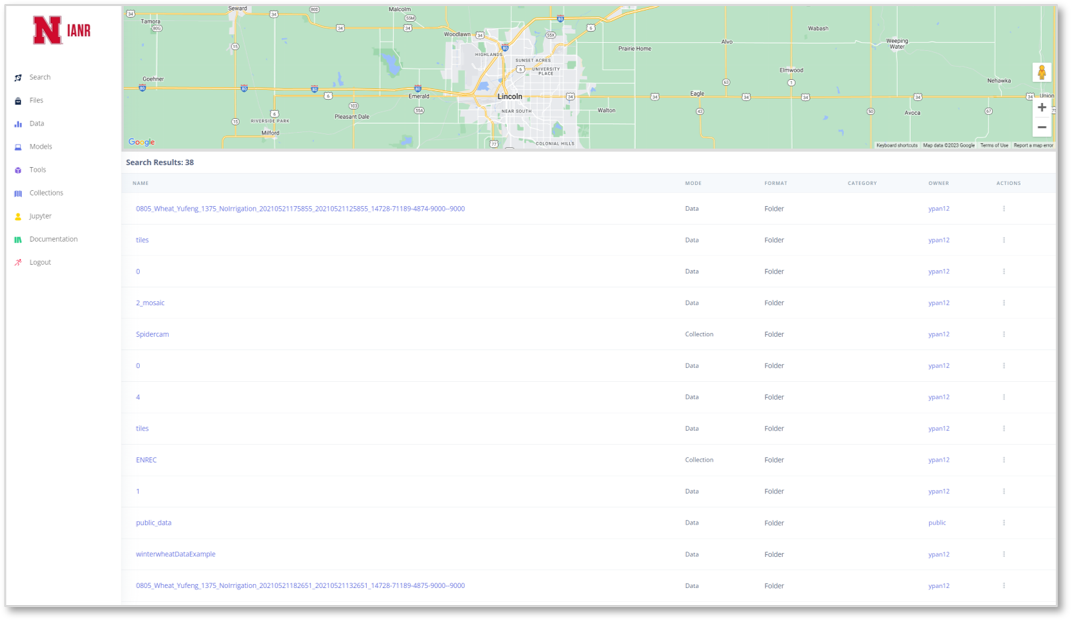Click 'Search Results: 38' heading text
Screen dimensions: 1071x620
(160, 163)
